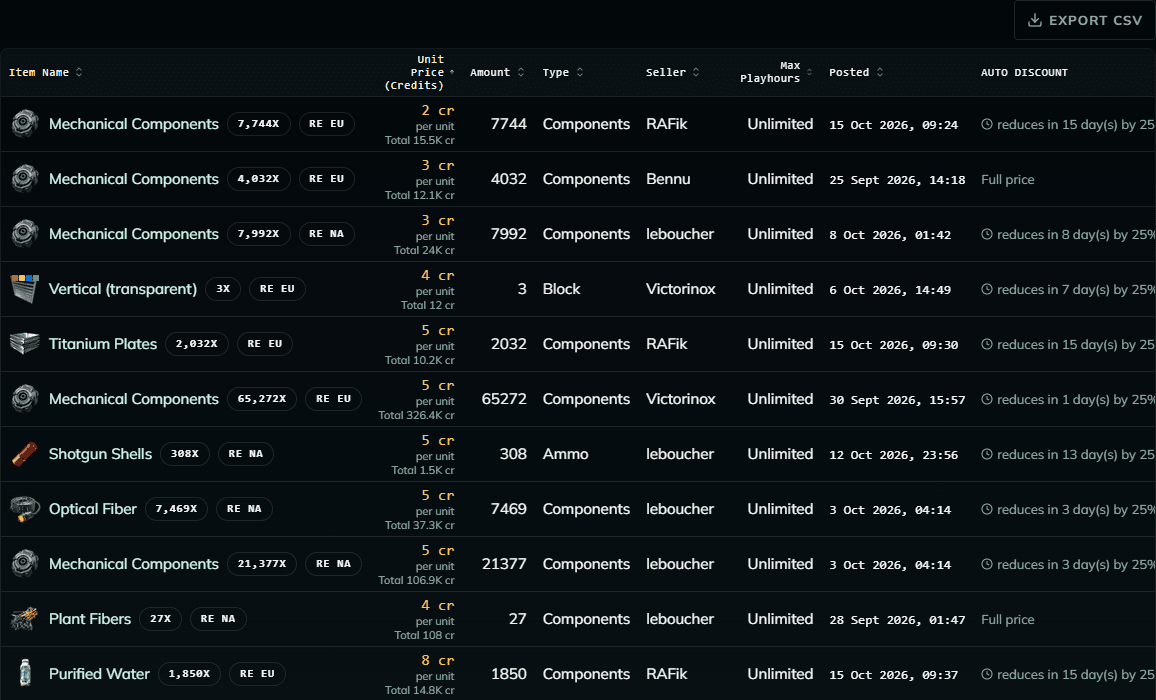Image resolution: width=1156 pixels, height=700 pixels.
Task: Click clock icon in Vertical (transparent) row
Action: point(986,289)
